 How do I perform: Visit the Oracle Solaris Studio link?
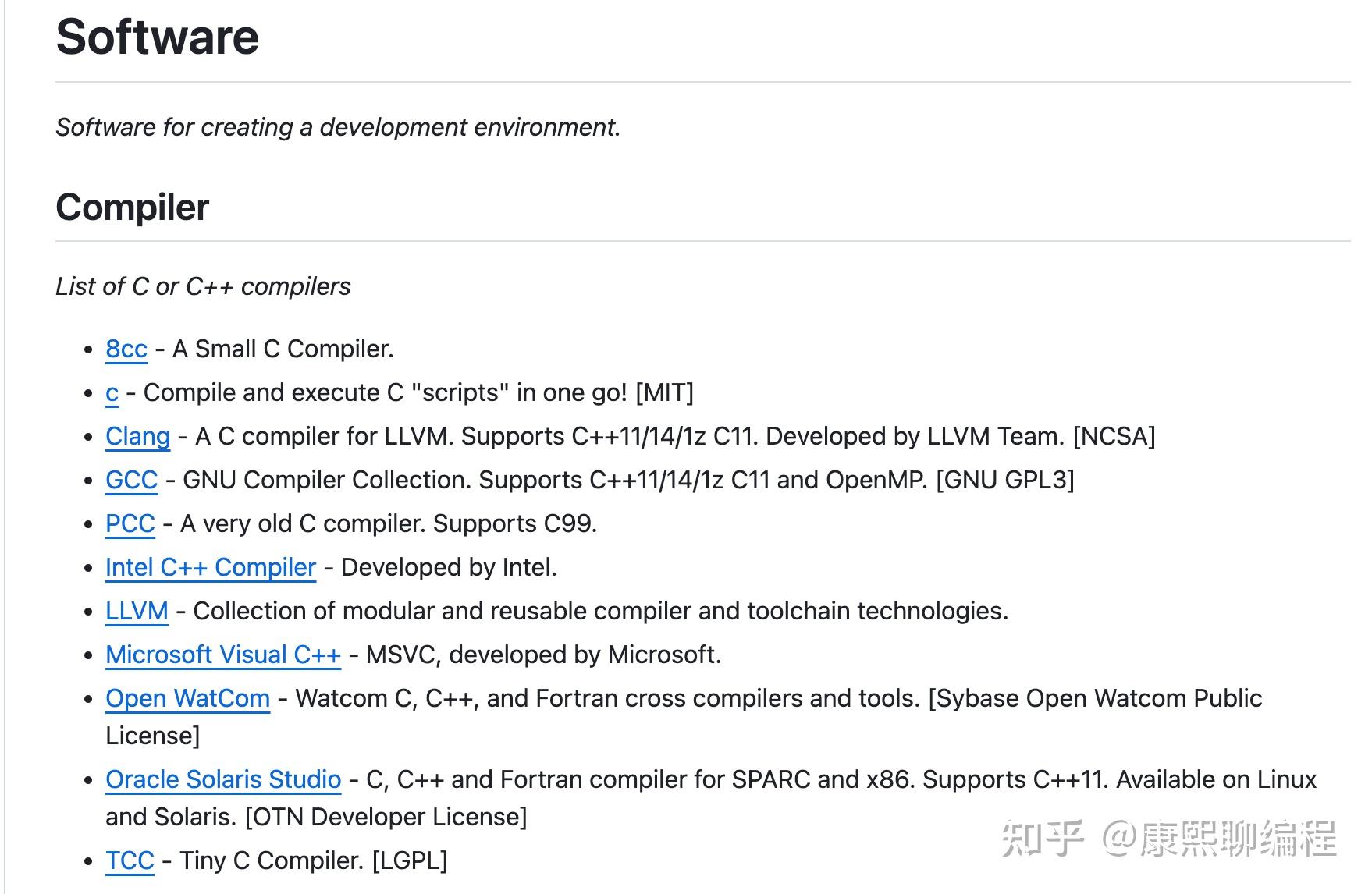tap(223, 779)
